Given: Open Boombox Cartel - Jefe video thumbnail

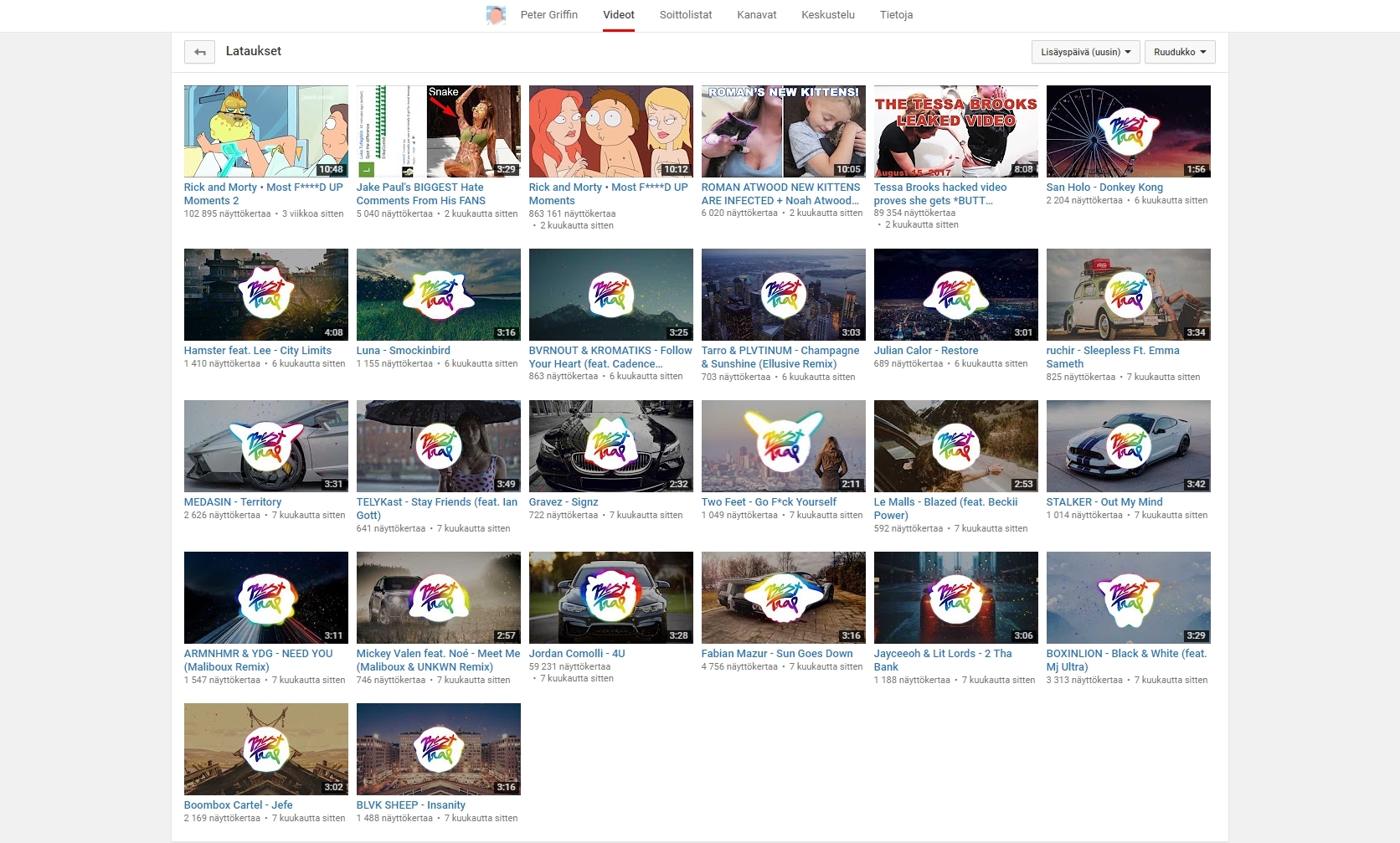Looking at the screenshot, I should 266,749.
